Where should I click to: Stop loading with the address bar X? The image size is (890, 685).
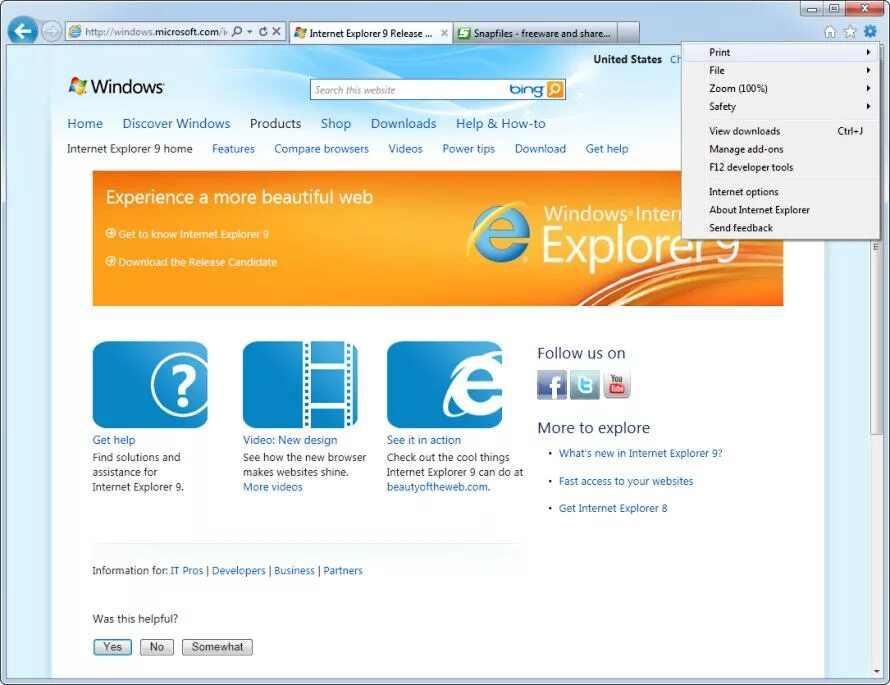pos(276,31)
